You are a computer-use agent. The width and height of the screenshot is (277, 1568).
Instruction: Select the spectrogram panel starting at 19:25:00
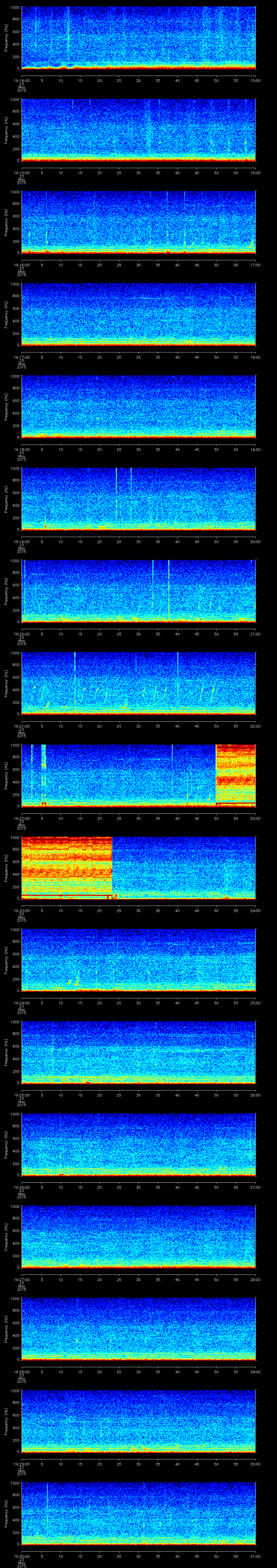(x=138, y=1052)
